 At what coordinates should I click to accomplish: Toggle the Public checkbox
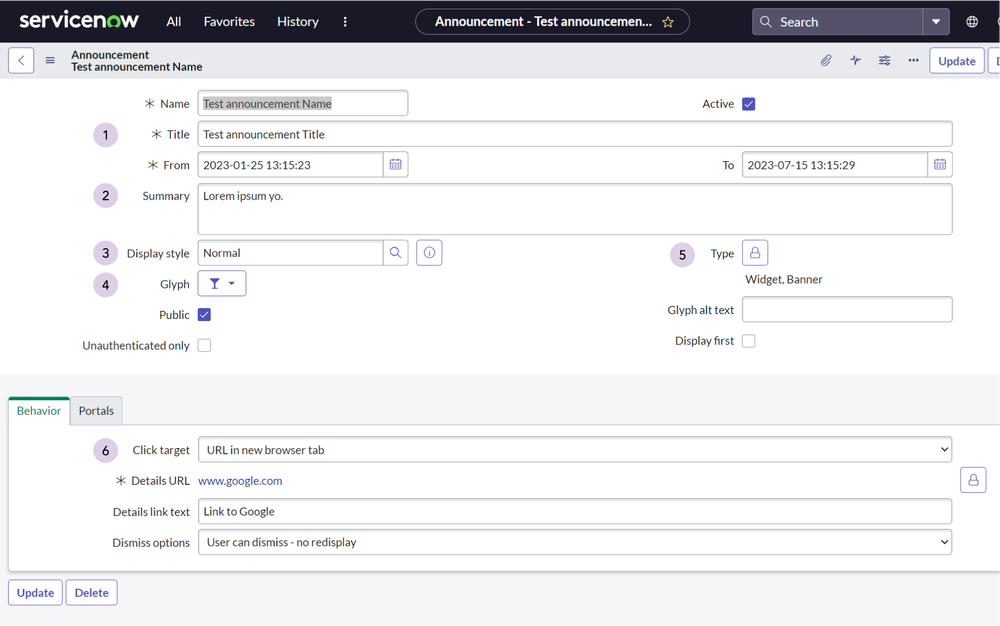coord(204,315)
